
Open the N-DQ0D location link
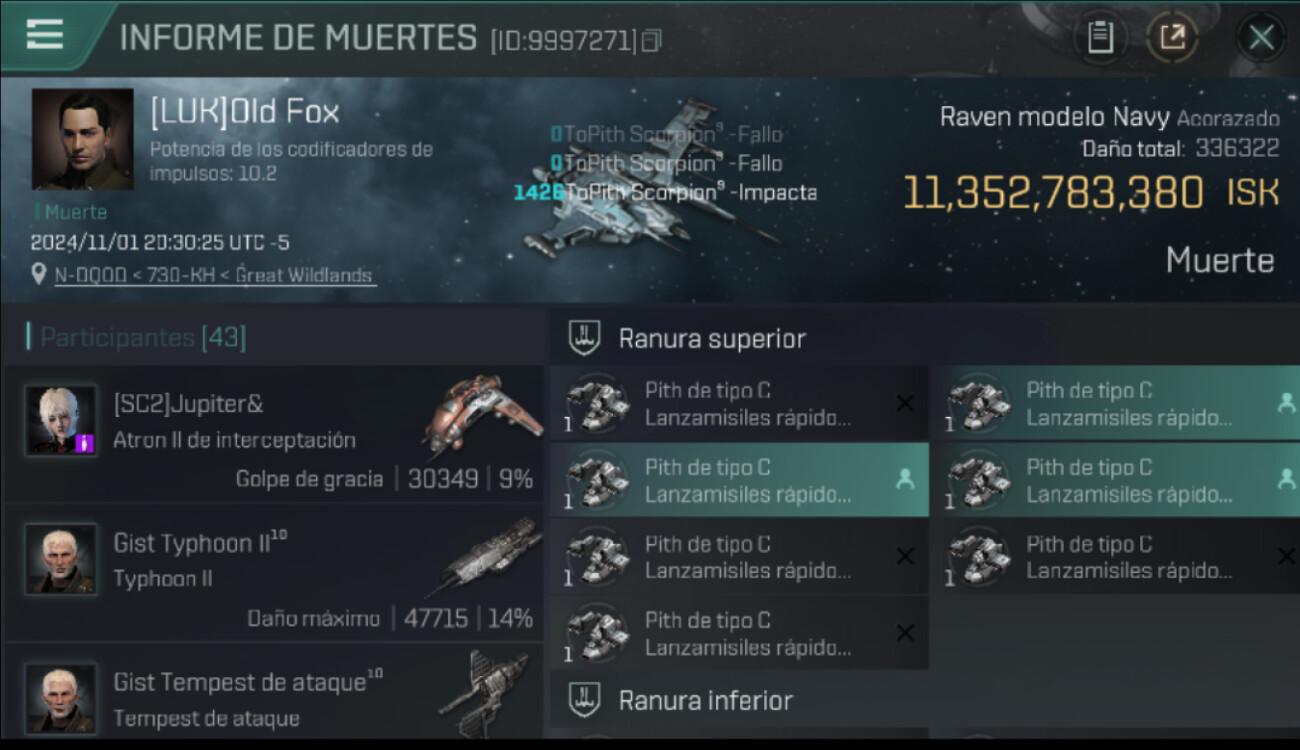click(214, 275)
